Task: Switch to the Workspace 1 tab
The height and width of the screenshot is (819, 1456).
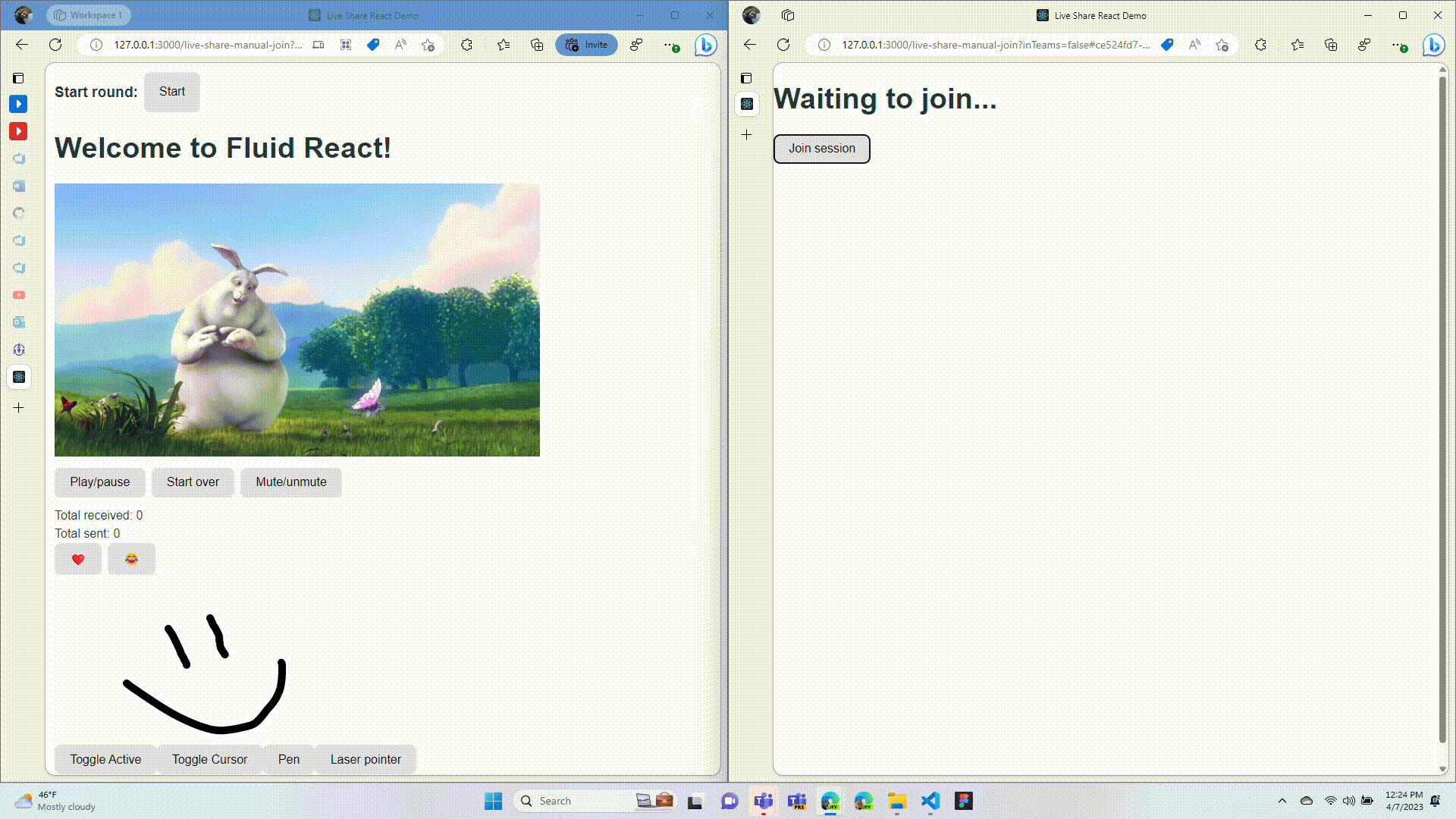Action: click(x=88, y=14)
